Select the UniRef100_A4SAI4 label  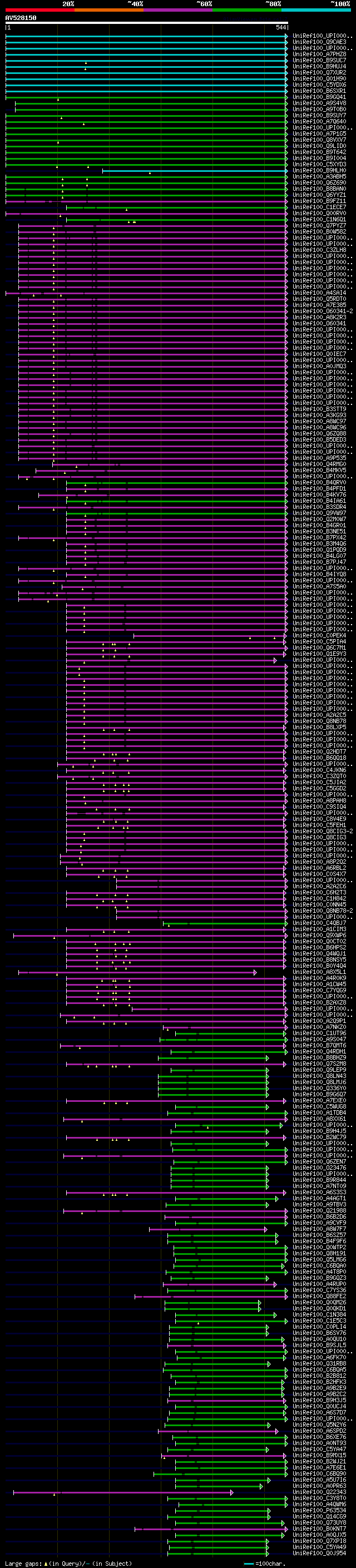tap(319, 293)
